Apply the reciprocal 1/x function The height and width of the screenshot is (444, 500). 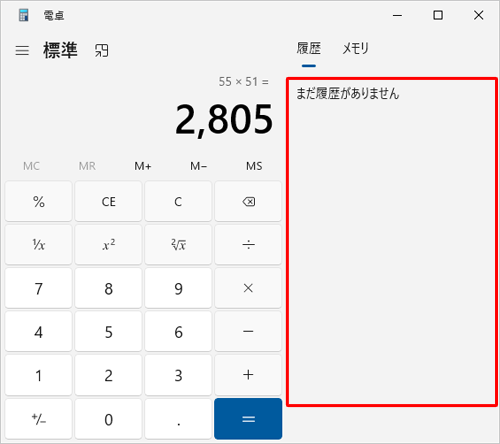point(39,245)
